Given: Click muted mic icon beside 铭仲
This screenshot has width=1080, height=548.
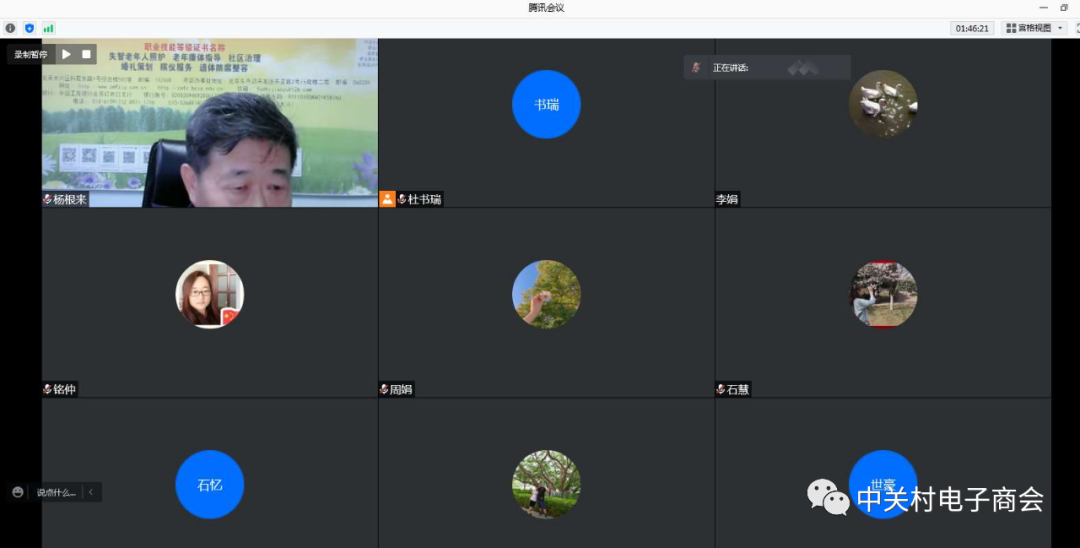Looking at the screenshot, I should [47, 389].
